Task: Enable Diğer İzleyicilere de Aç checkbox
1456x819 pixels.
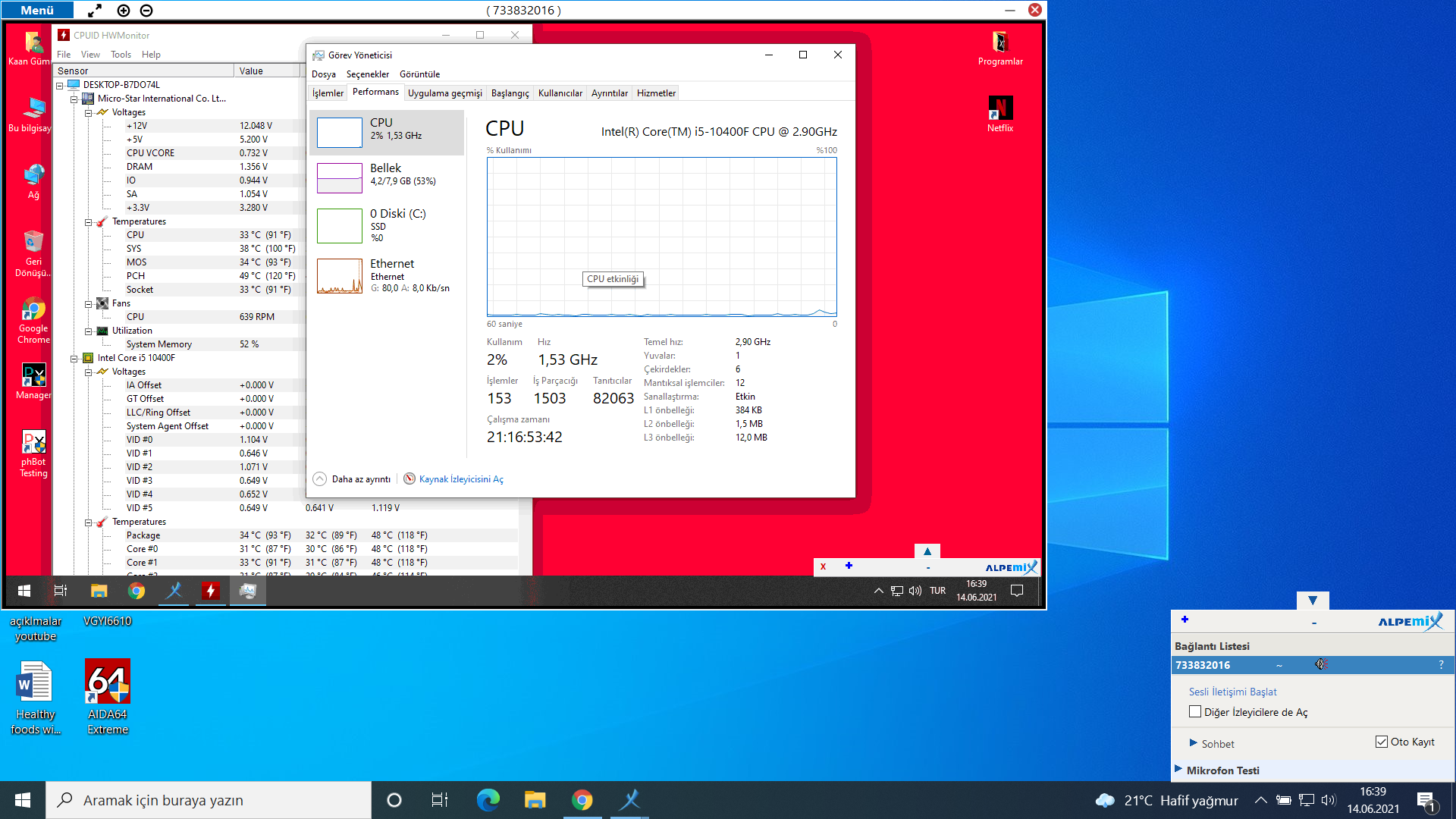Action: pos(1195,711)
